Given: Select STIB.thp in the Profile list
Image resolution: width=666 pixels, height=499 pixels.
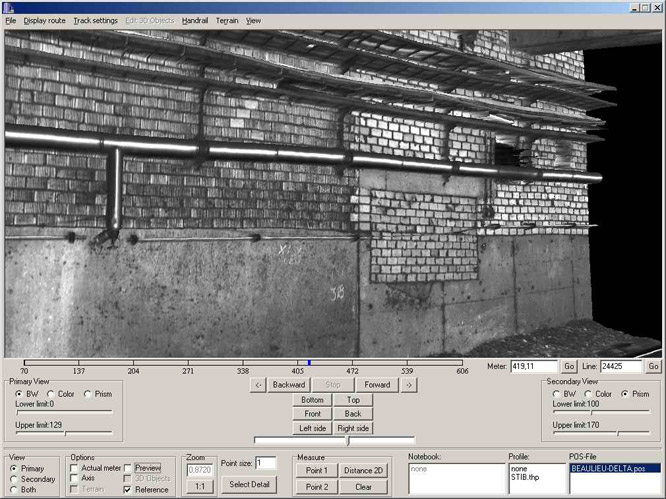Looking at the screenshot, I should (524, 476).
